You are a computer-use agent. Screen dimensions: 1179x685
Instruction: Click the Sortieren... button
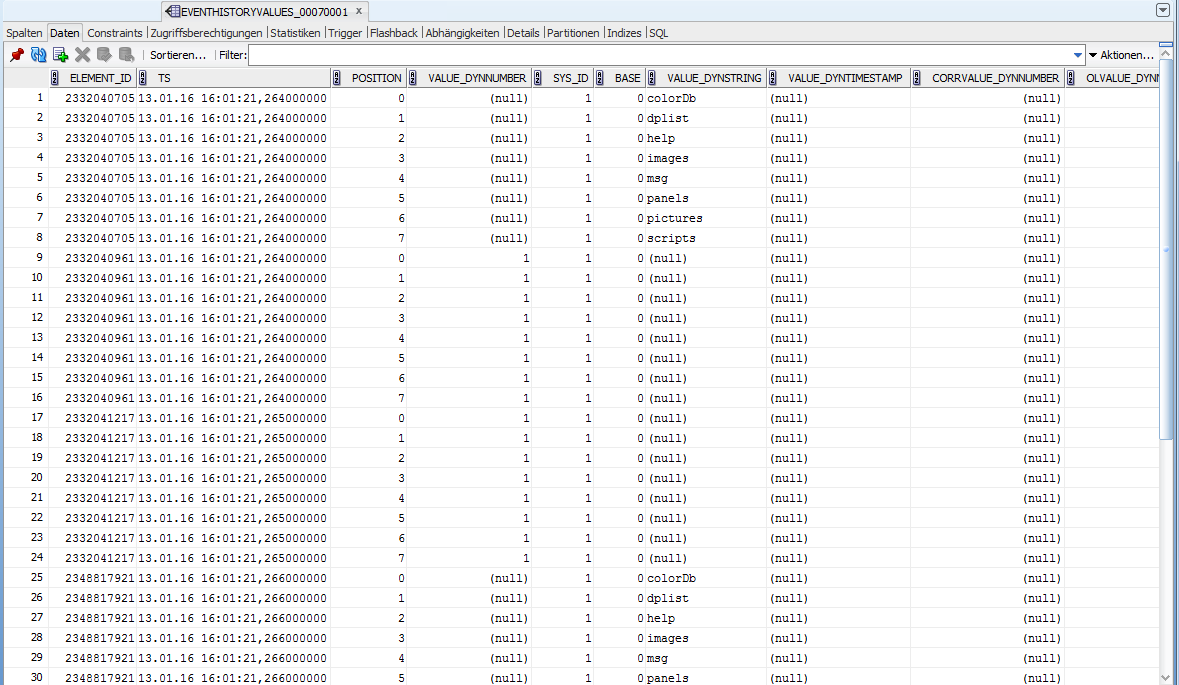click(178, 55)
